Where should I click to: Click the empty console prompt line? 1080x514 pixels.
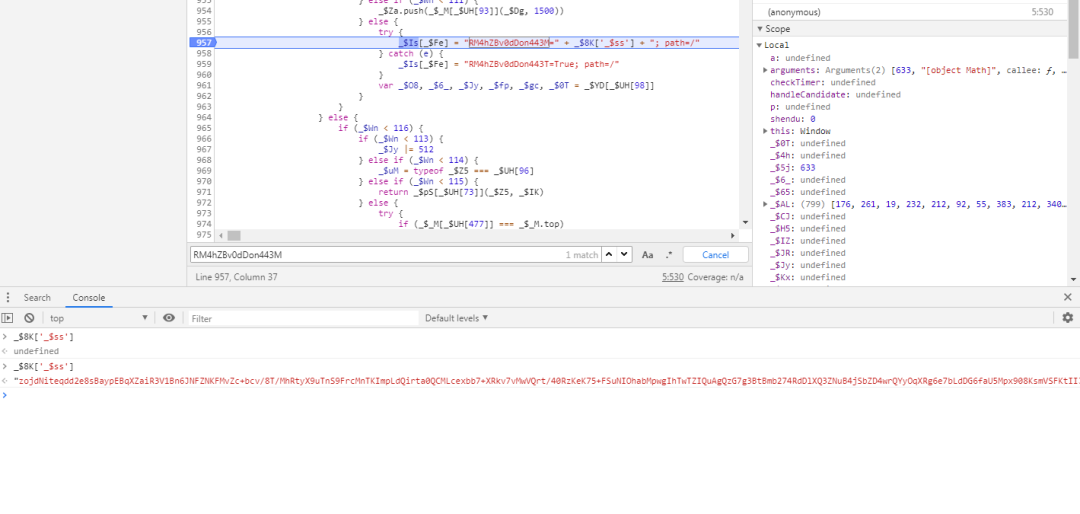click(540, 395)
